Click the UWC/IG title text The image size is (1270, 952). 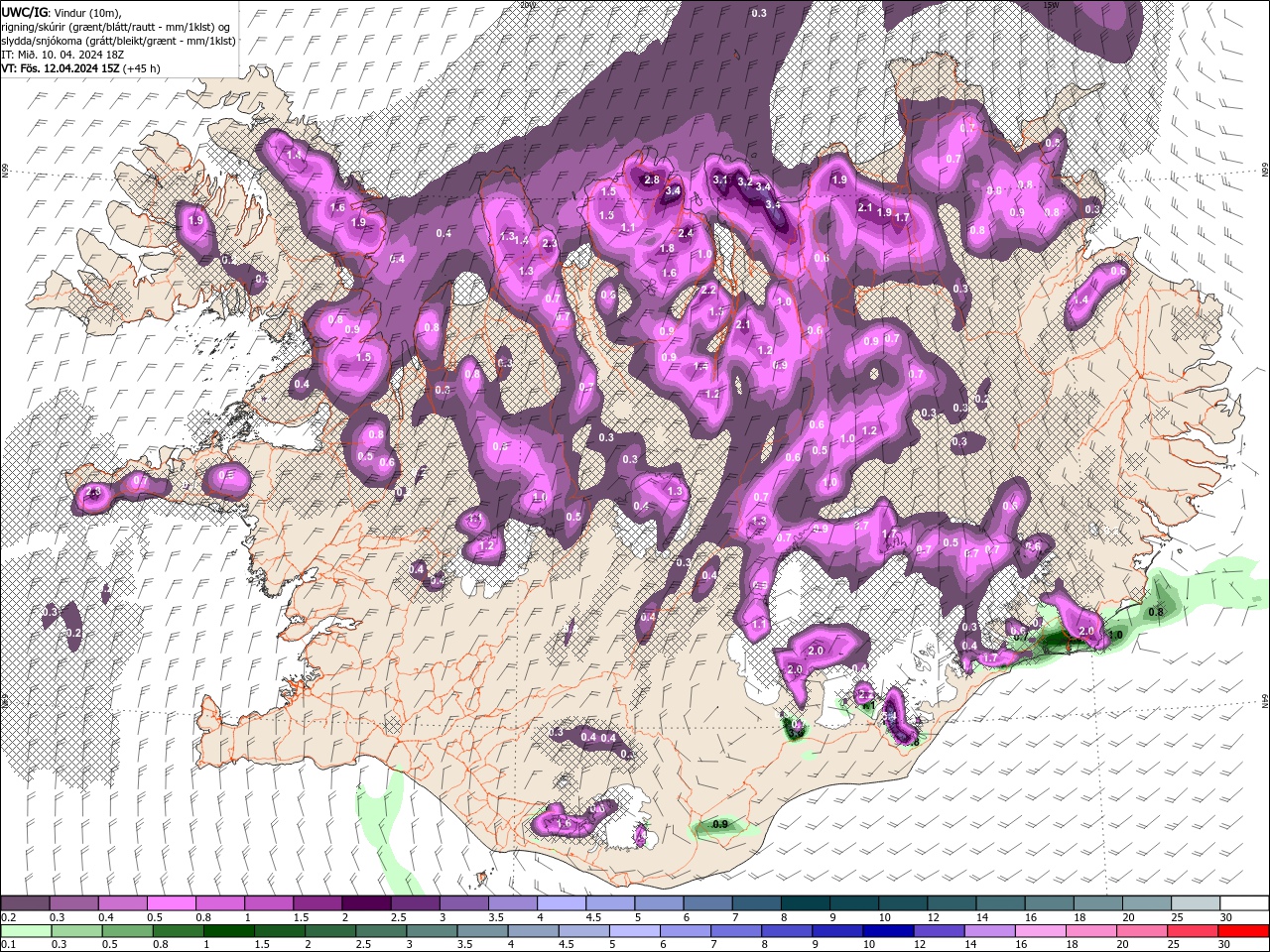(24, 11)
